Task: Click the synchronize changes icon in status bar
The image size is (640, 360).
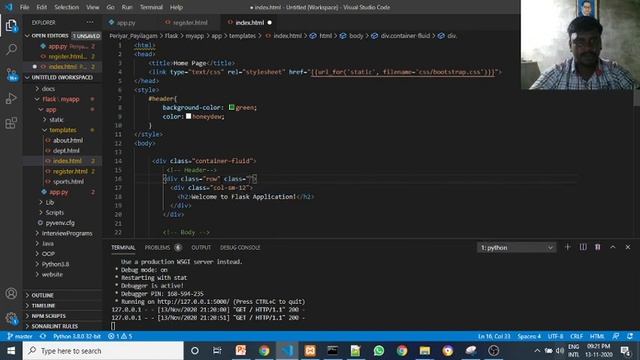Action: pos(43,336)
